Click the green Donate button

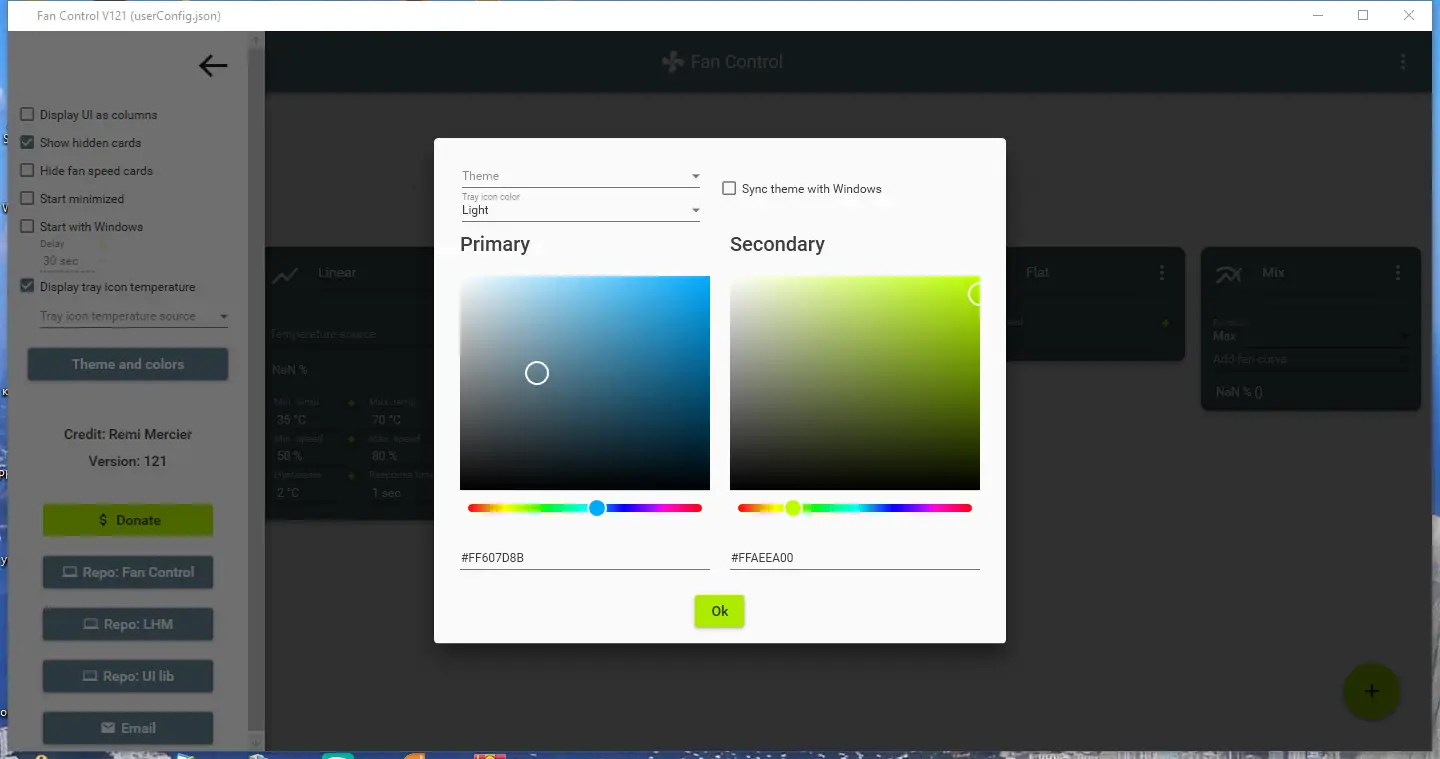128,520
